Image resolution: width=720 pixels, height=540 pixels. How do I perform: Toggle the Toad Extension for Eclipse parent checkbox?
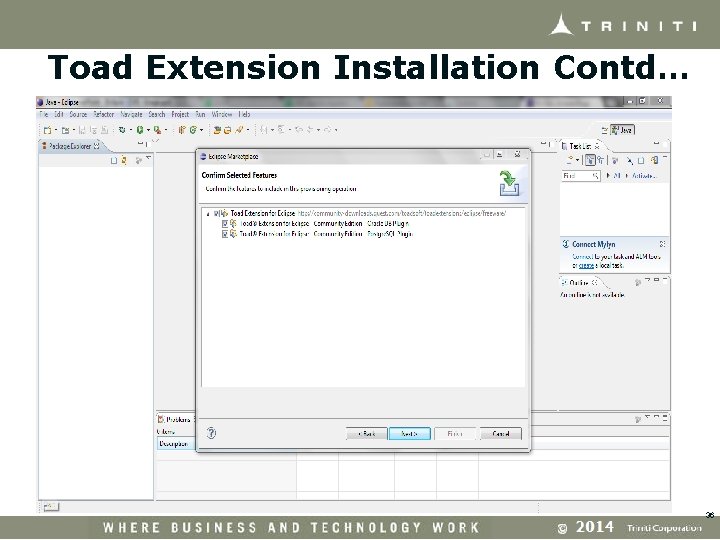(x=217, y=214)
